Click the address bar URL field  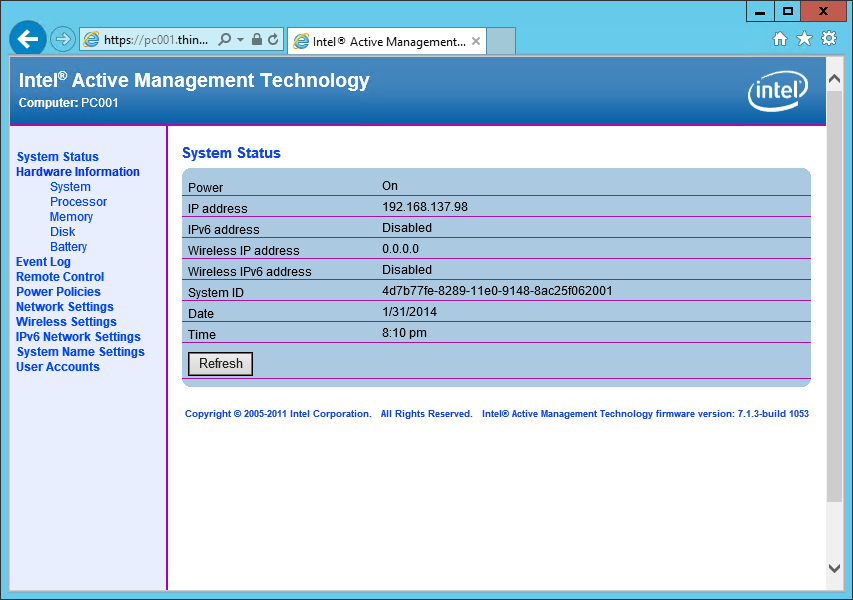pyautogui.click(x=156, y=40)
